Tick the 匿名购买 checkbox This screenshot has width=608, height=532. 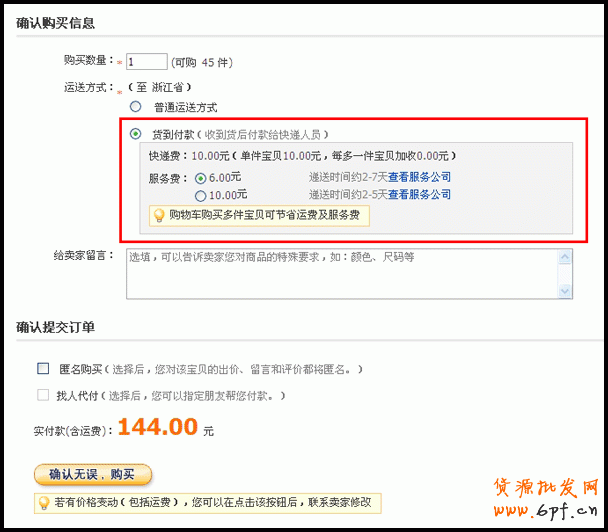point(43,368)
